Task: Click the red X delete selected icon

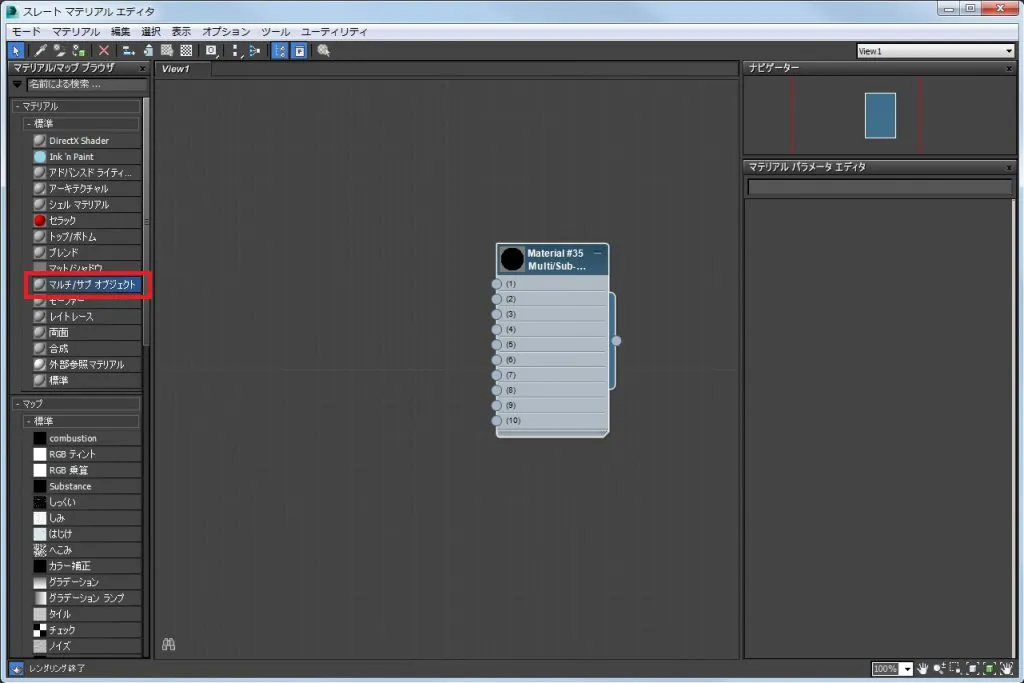Action: point(103,50)
